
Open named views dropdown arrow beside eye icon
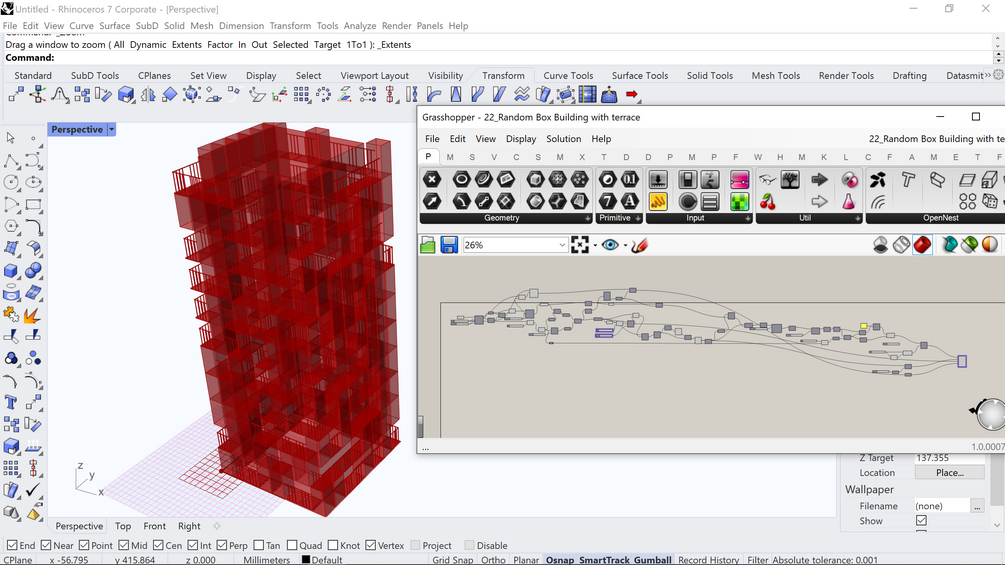pyautogui.click(x=625, y=245)
